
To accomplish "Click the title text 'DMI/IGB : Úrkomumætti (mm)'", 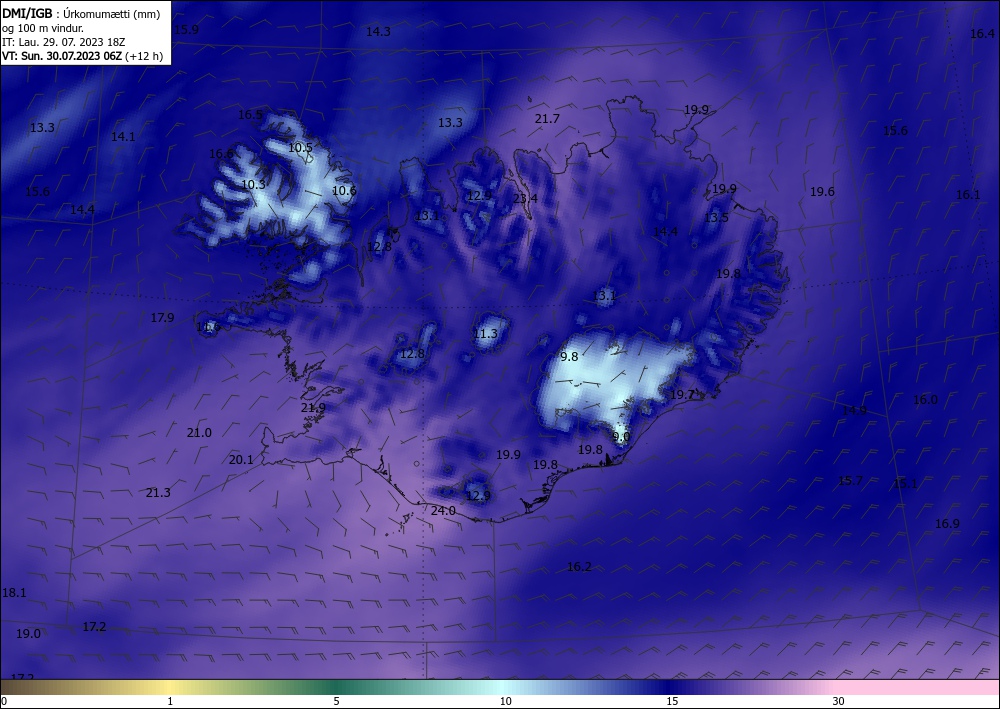I will pos(81,14).
